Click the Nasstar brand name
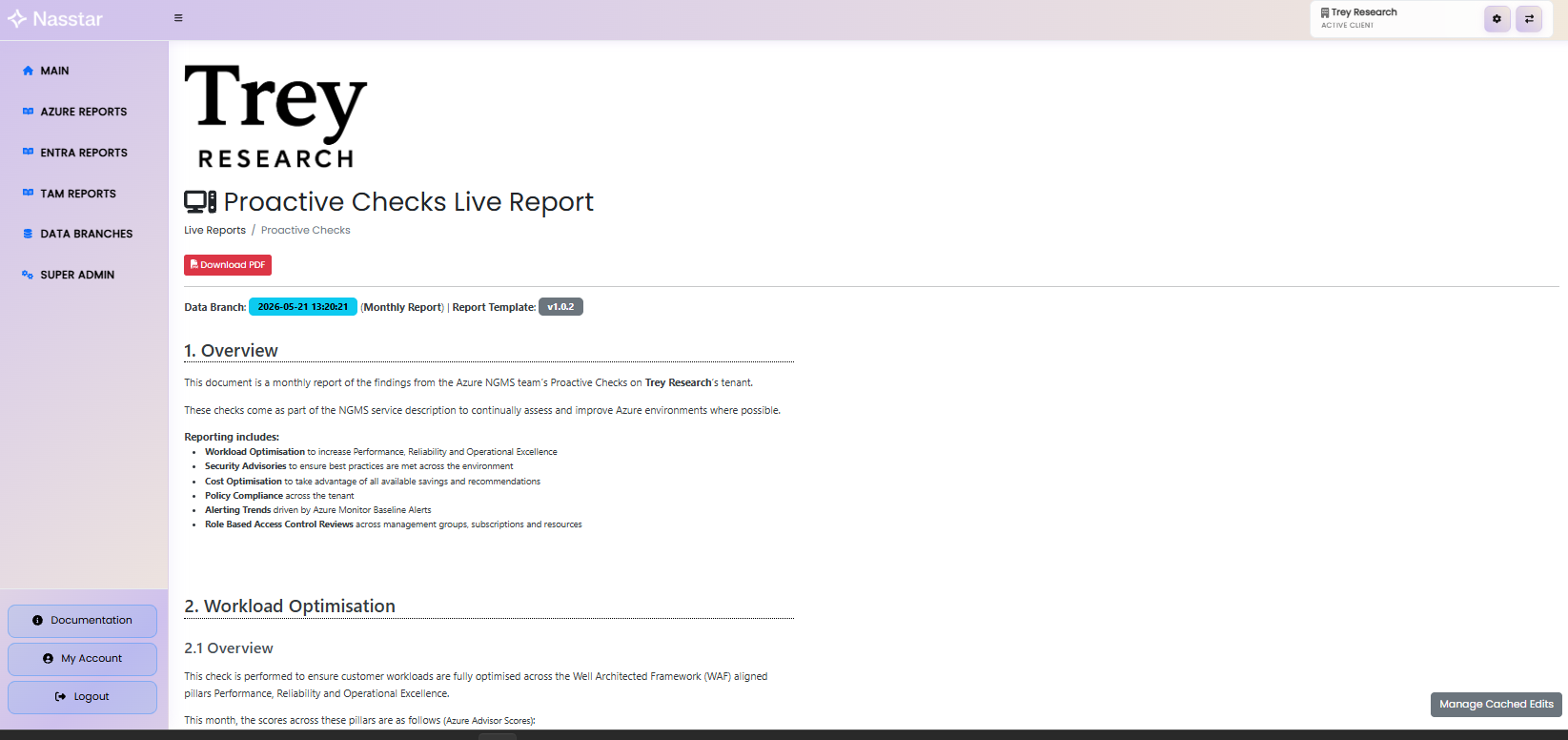 (68, 19)
